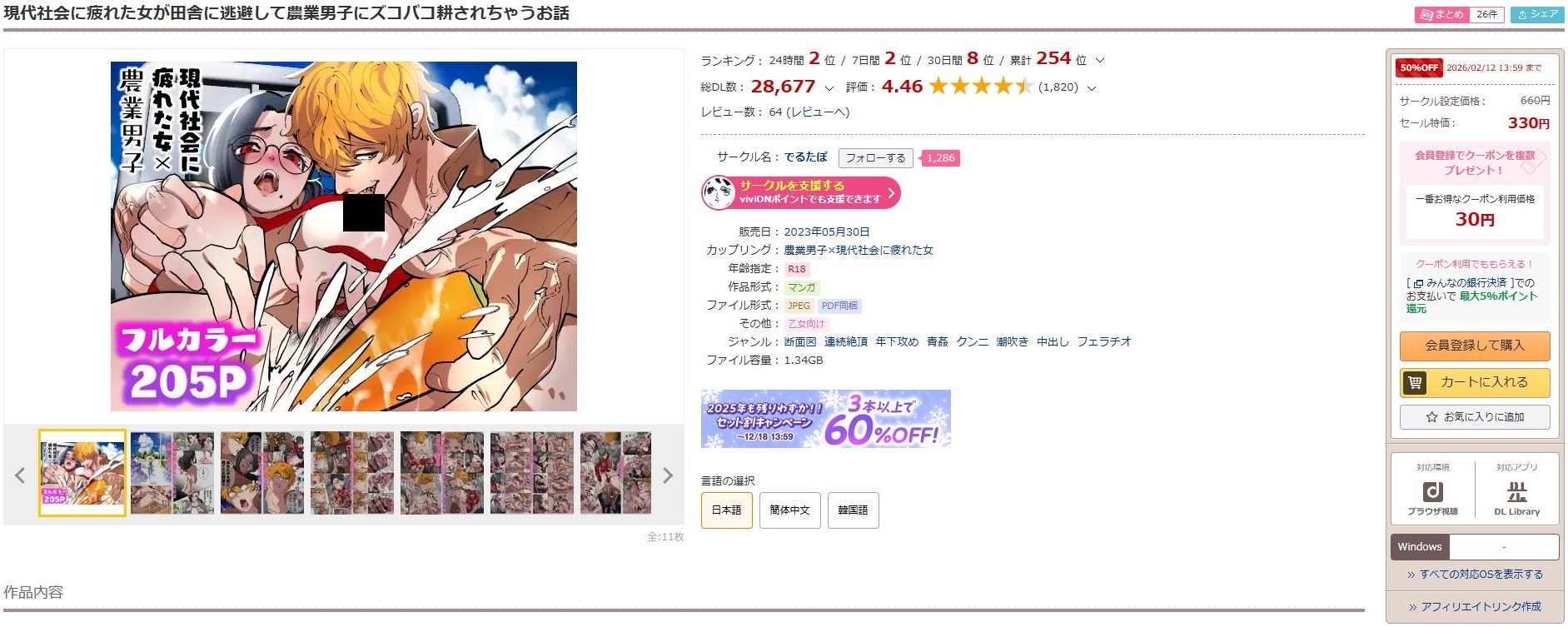1568x627 pixels.
Task: Expand the ranking details chevron
Action: (1100, 60)
